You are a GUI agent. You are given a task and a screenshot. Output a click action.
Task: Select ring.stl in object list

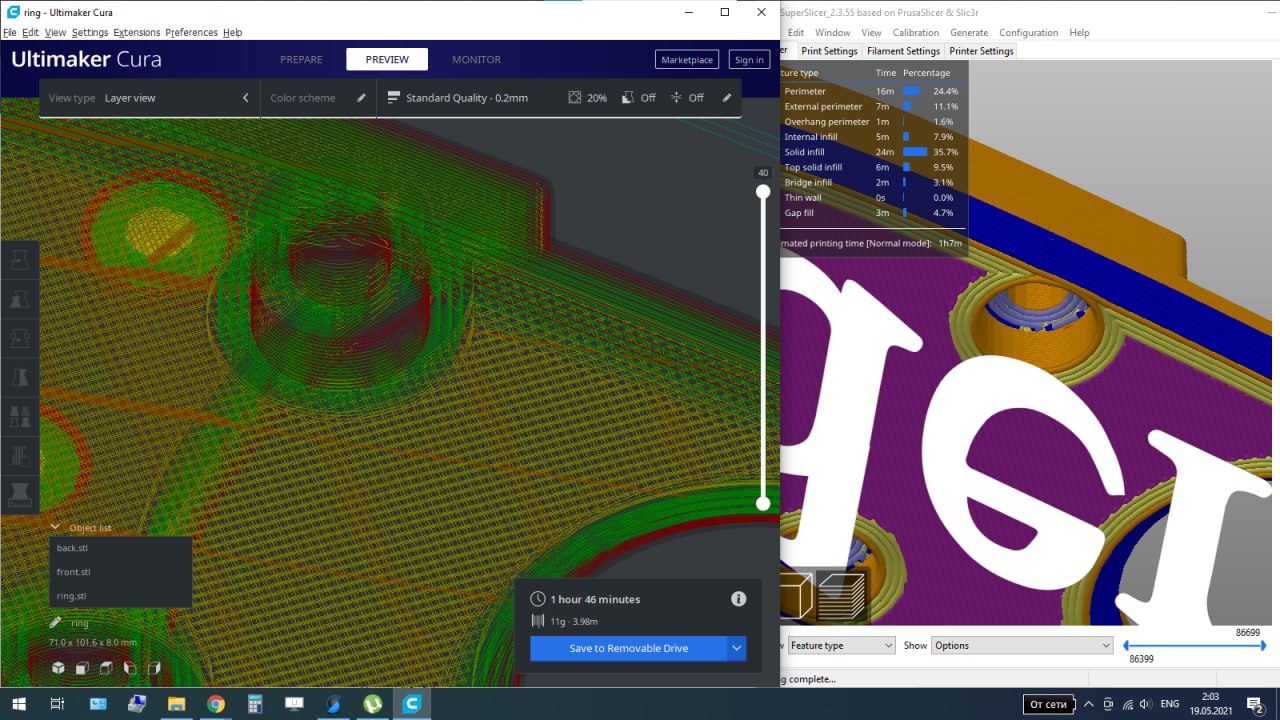120,596
